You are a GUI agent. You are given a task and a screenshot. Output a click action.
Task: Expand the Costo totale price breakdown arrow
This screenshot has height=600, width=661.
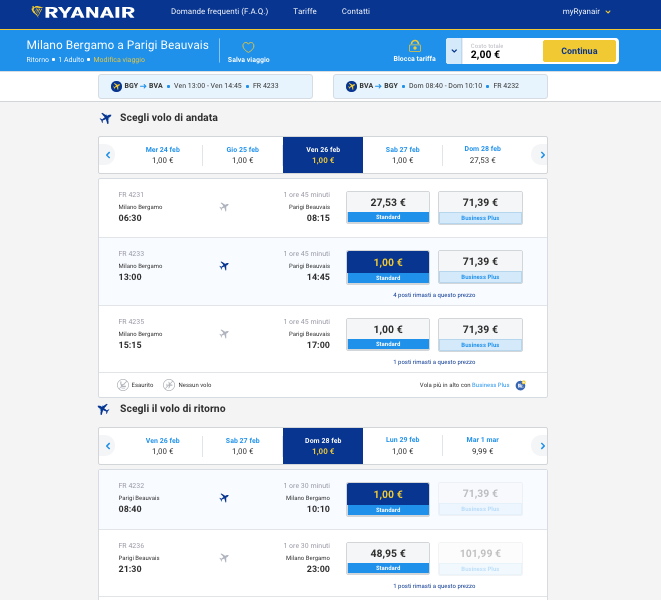tap(454, 51)
